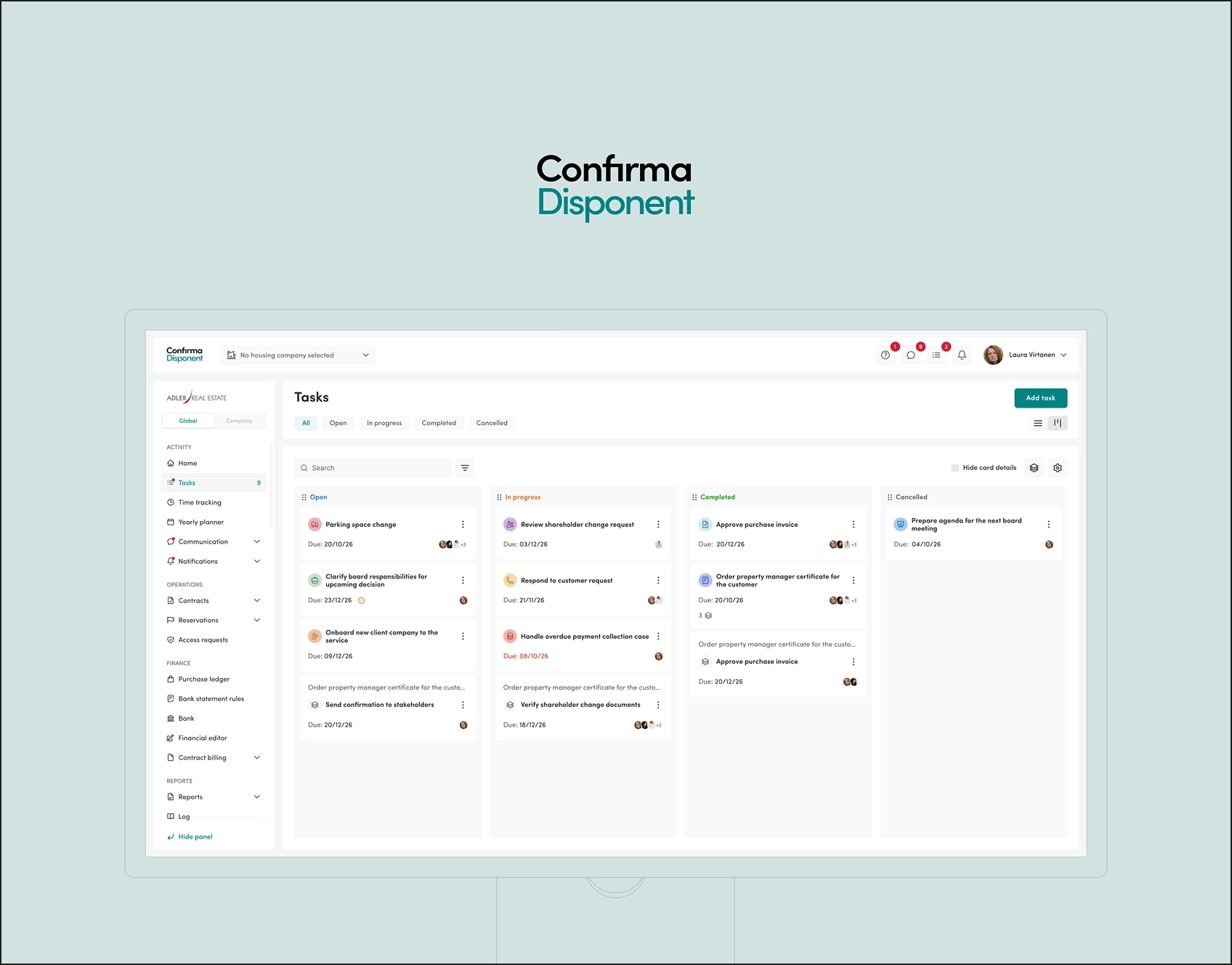Open the Laura Virtanen user menu

pyautogui.click(x=1026, y=355)
